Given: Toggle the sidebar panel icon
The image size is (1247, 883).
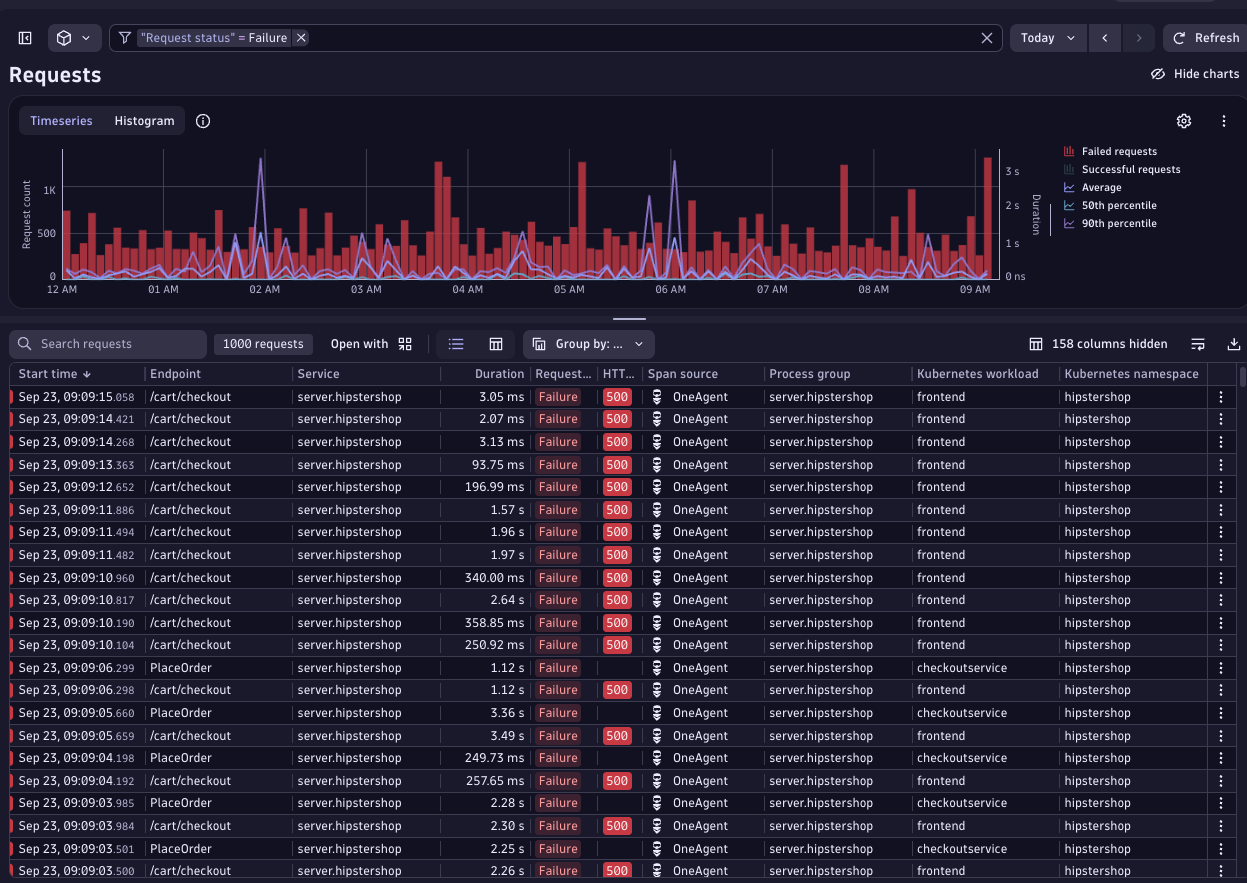Looking at the screenshot, I should click(x=26, y=38).
